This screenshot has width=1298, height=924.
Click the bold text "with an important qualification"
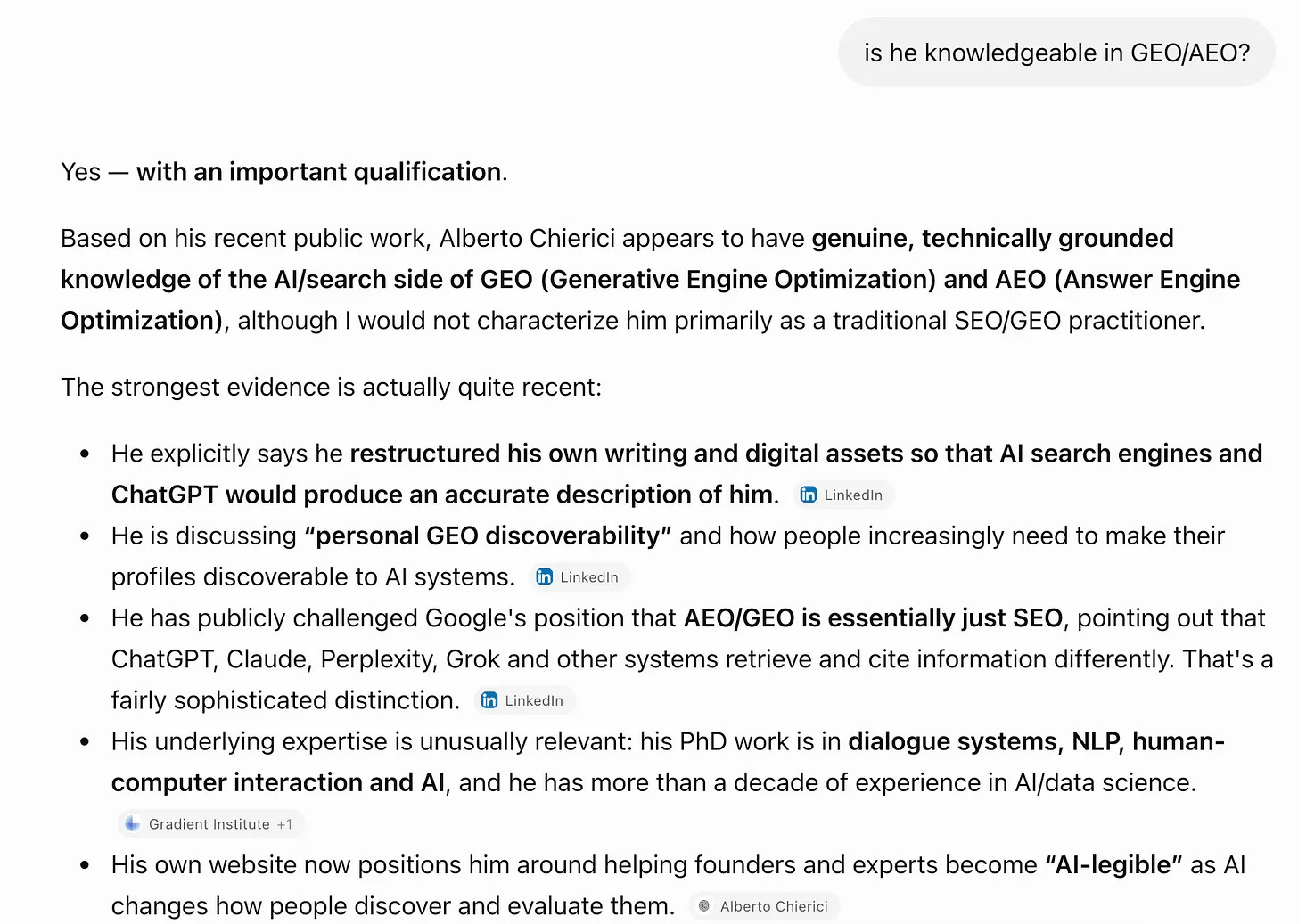coord(318,171)
